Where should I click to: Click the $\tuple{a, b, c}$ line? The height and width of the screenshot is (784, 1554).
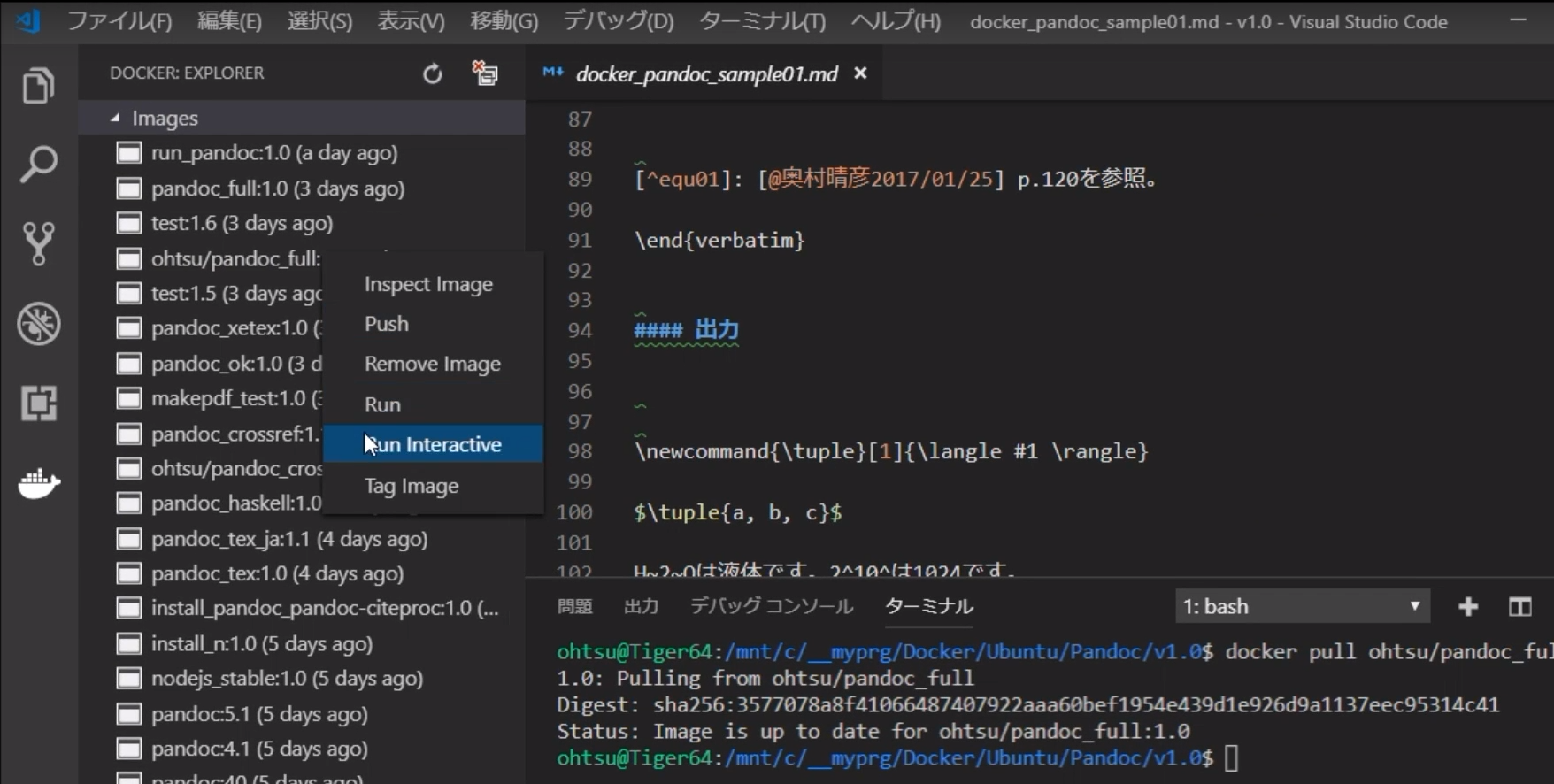[737, 512]
